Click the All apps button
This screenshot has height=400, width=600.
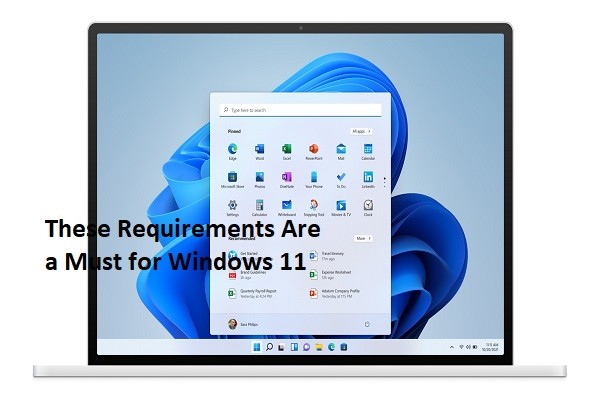pos(361,131)
